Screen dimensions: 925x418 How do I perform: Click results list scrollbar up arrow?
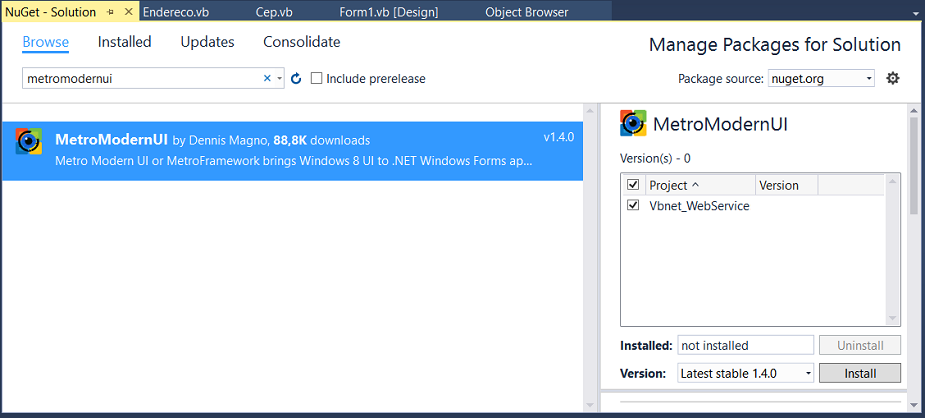pos(589,111)
